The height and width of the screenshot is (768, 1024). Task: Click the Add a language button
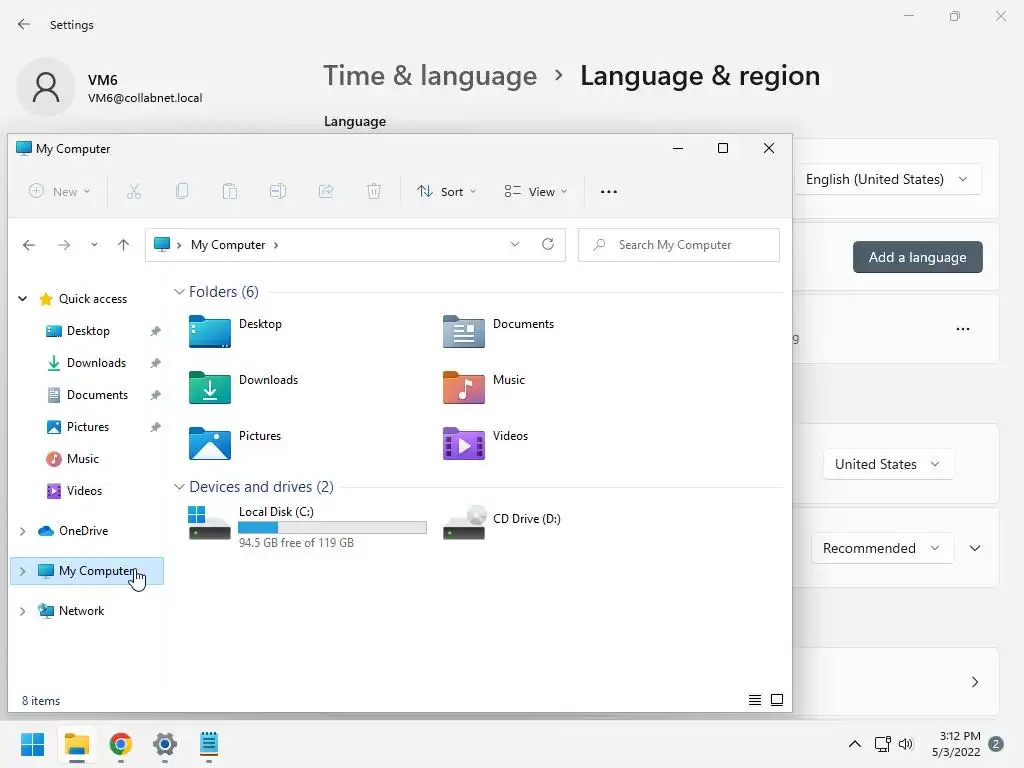pos(918,257)
